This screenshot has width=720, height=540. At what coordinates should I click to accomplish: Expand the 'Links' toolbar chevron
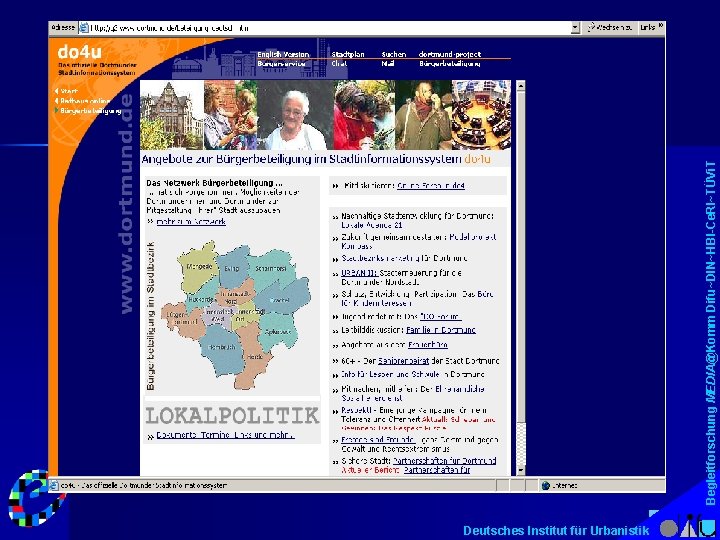tap(661, 27)
